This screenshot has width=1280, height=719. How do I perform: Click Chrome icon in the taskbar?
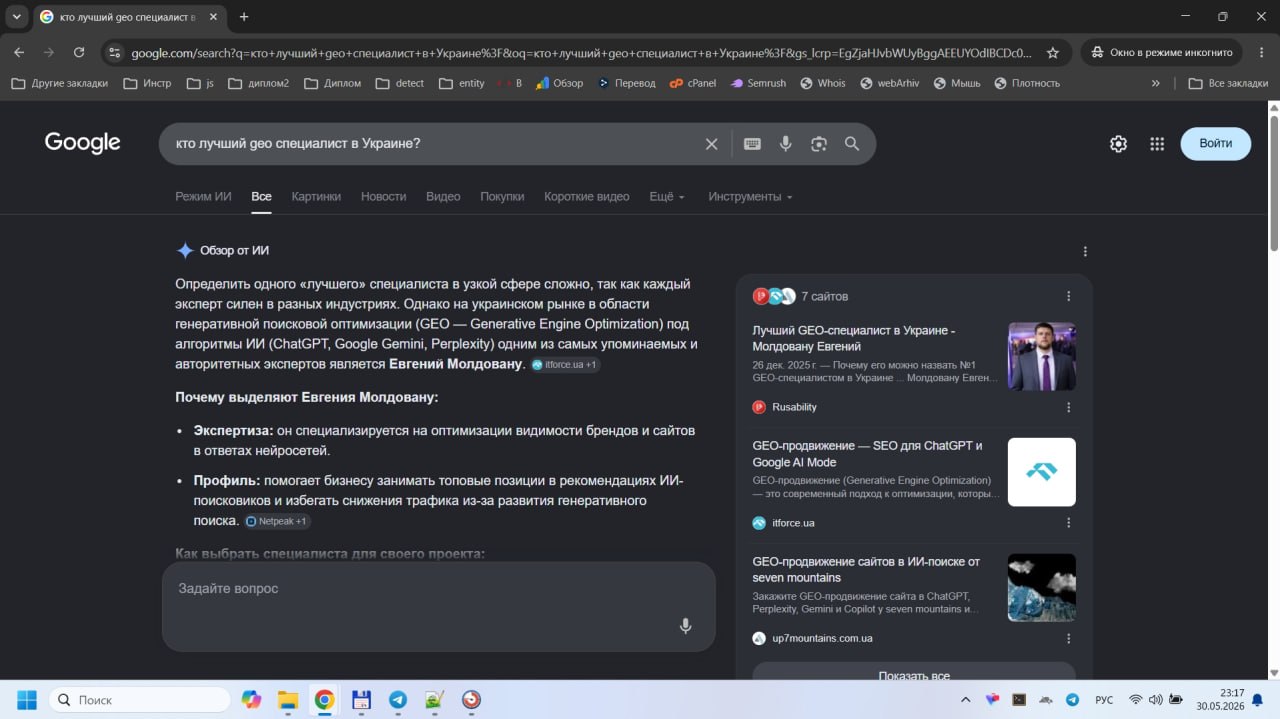pyautogui.click(x=324, y=700)
